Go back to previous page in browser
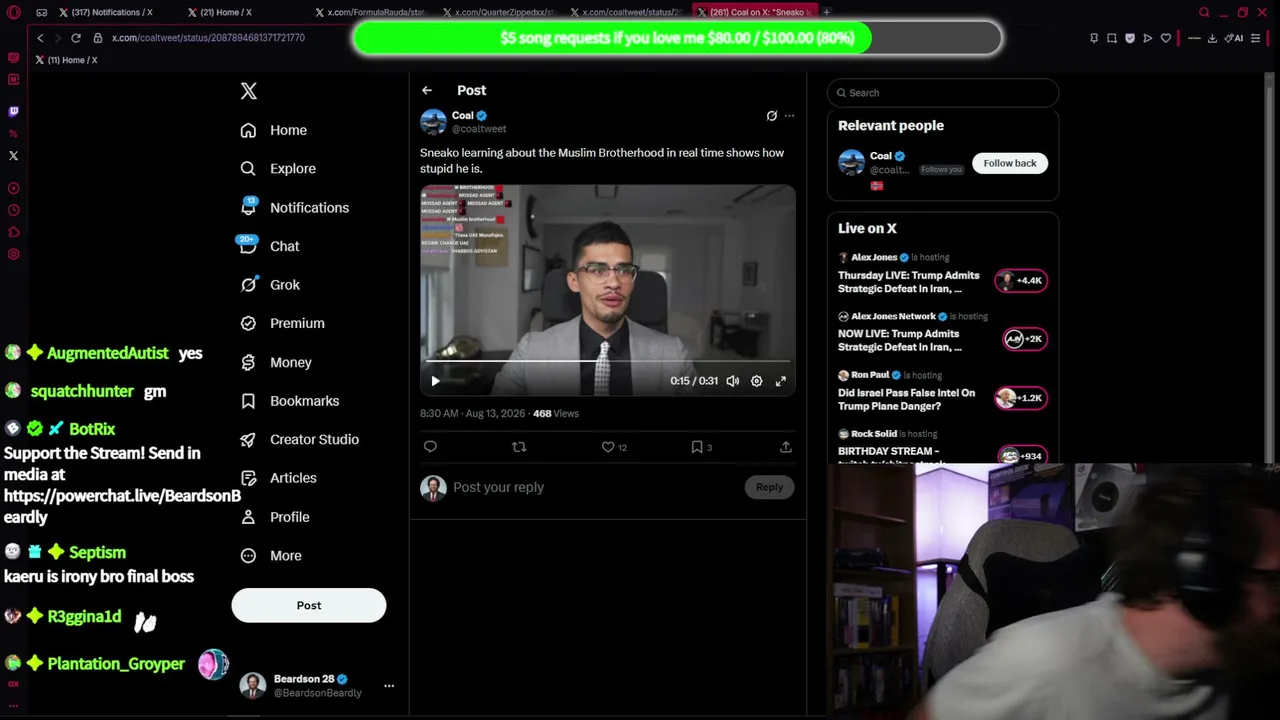Screen dimensions: 1280x720 (40, 38)
